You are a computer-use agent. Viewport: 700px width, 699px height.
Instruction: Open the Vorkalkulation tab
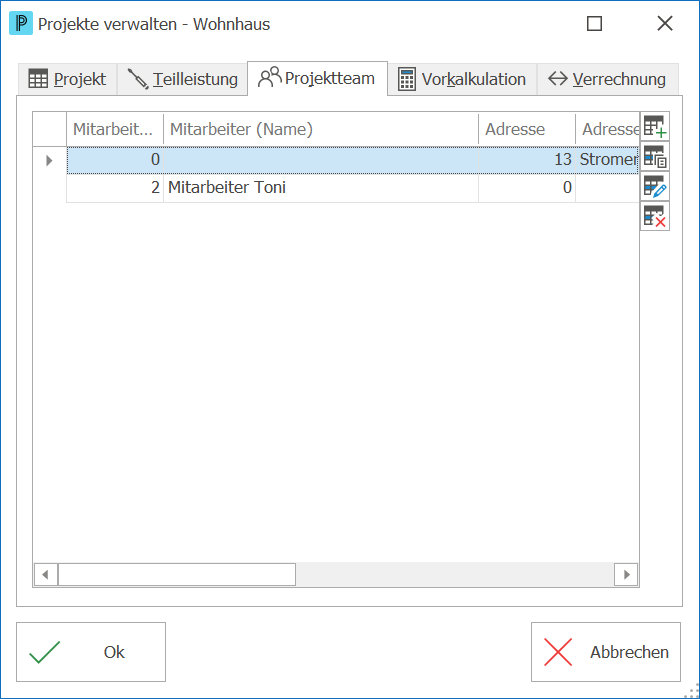pos(462,79)
